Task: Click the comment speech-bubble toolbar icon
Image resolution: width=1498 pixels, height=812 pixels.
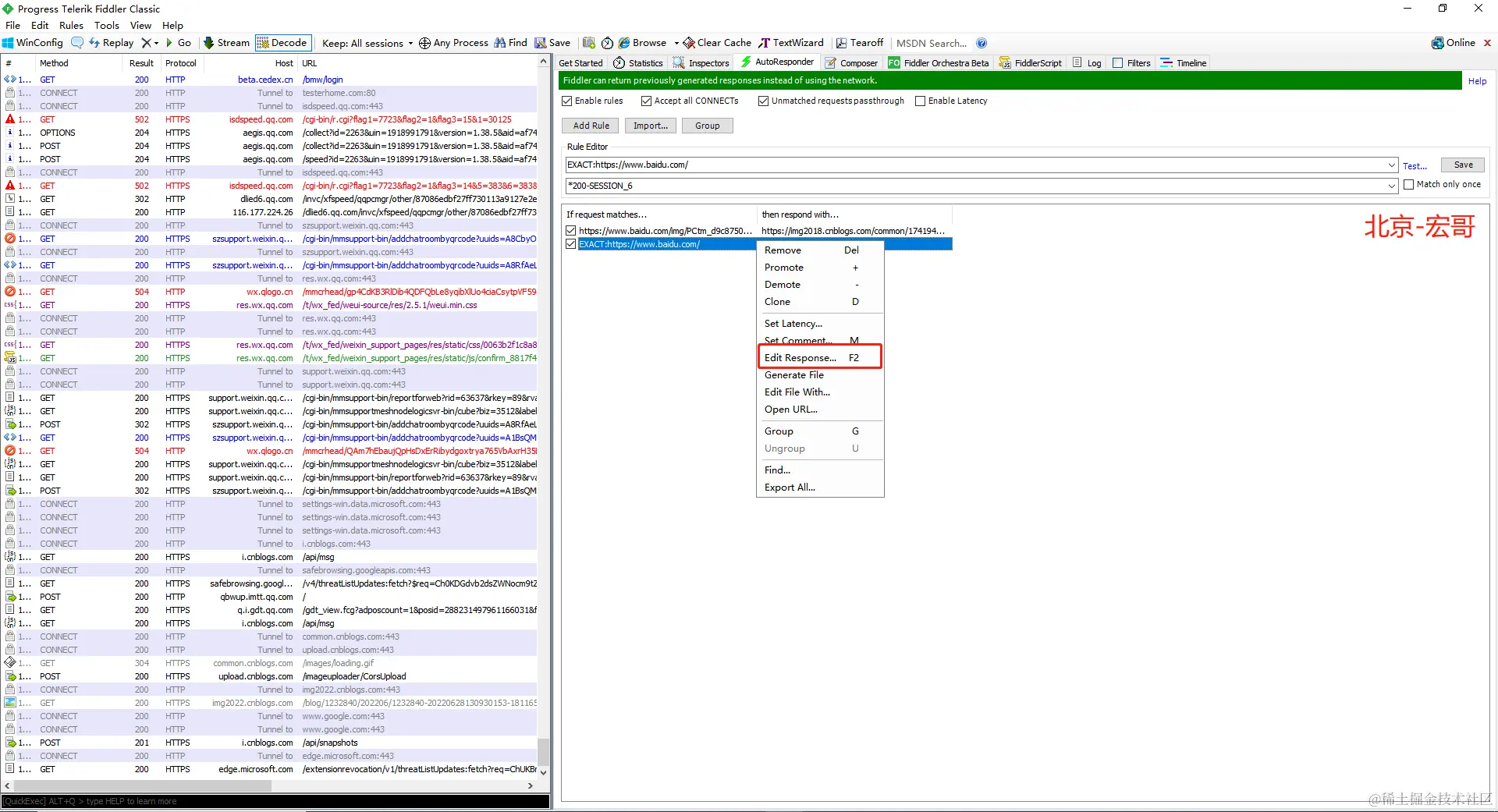Action: (x=76, y=43)
